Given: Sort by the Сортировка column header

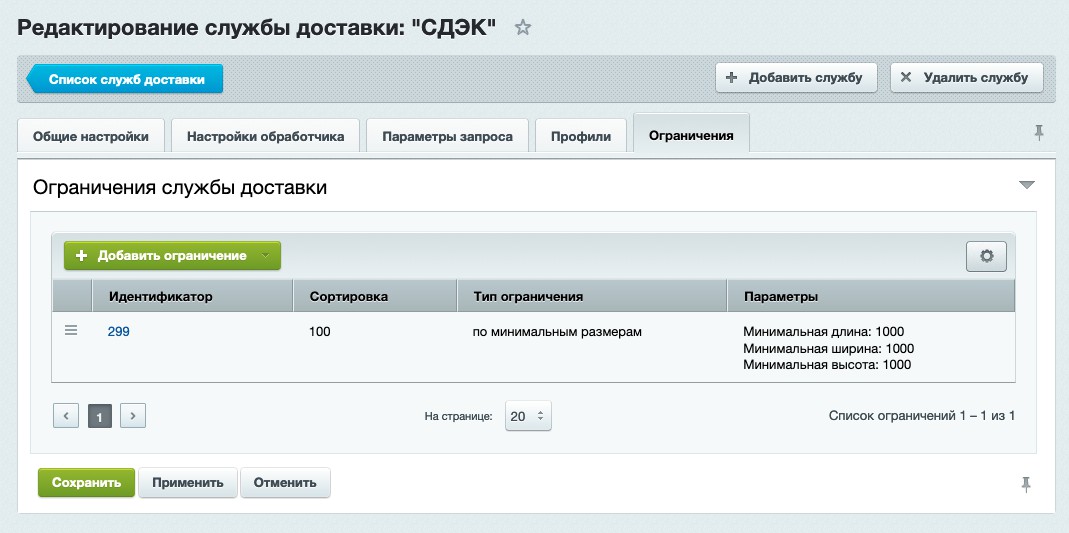Looking at the screenshot, I should coord(349,297).
